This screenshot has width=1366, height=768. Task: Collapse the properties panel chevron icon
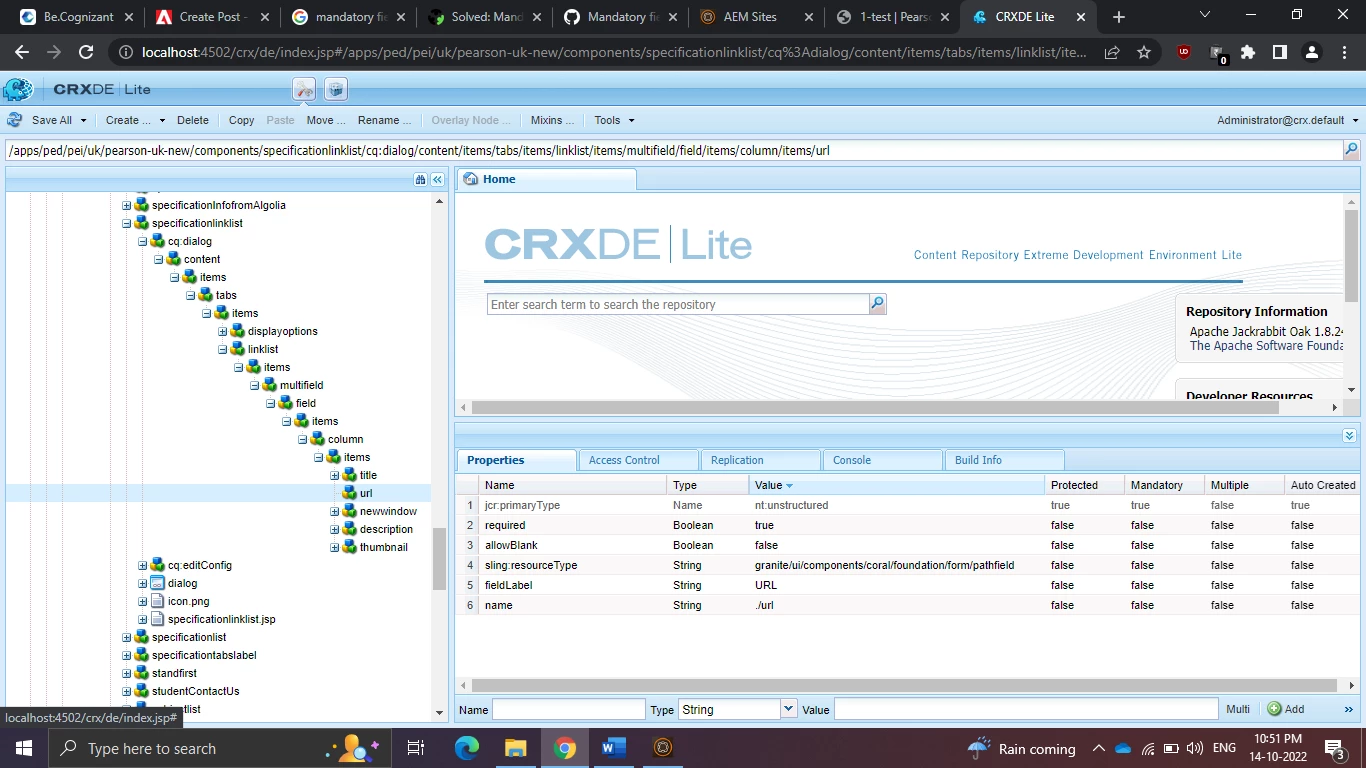[1349, 436]
